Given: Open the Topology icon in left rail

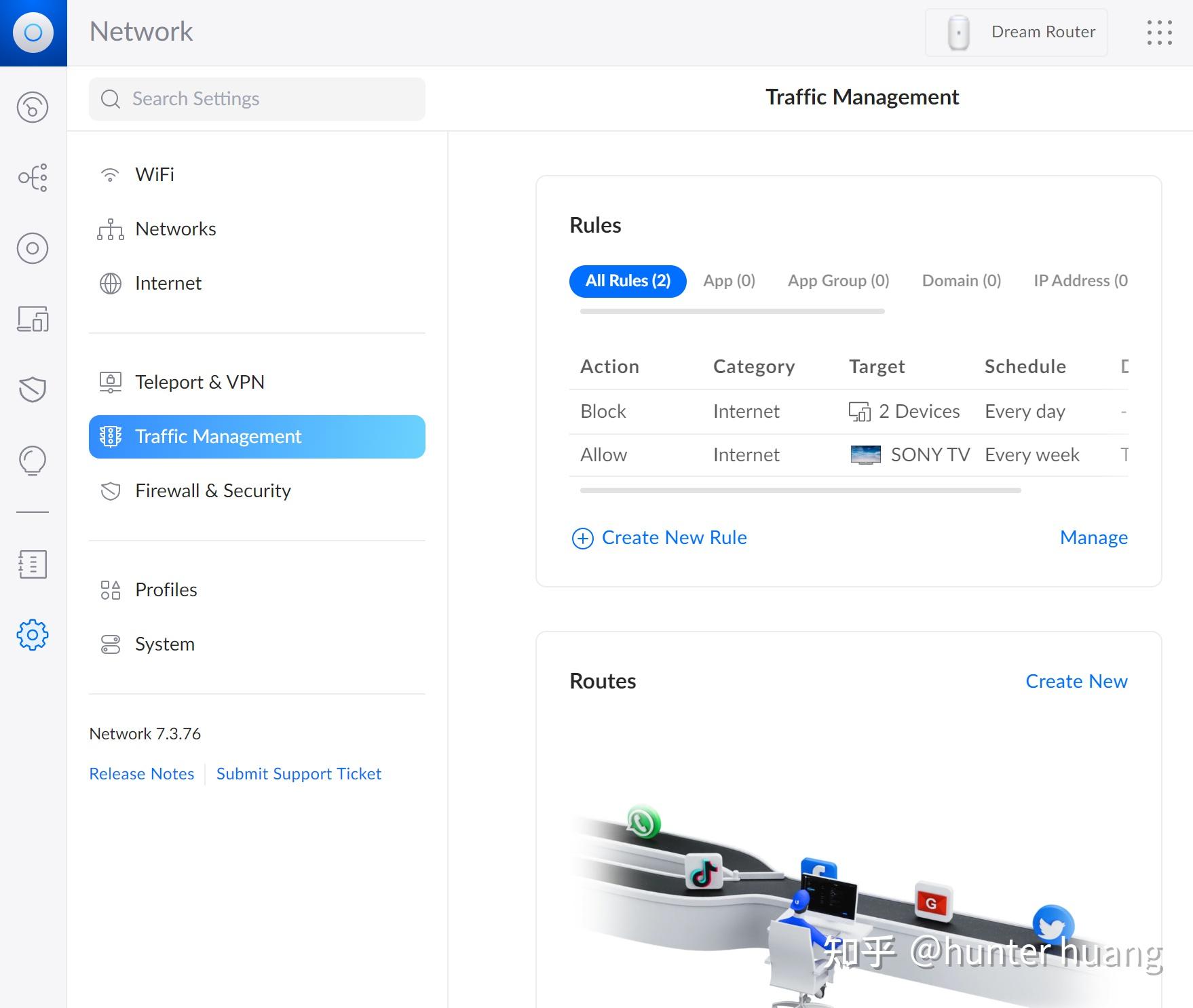Looking at the screenshot, I should coord(33,178).
